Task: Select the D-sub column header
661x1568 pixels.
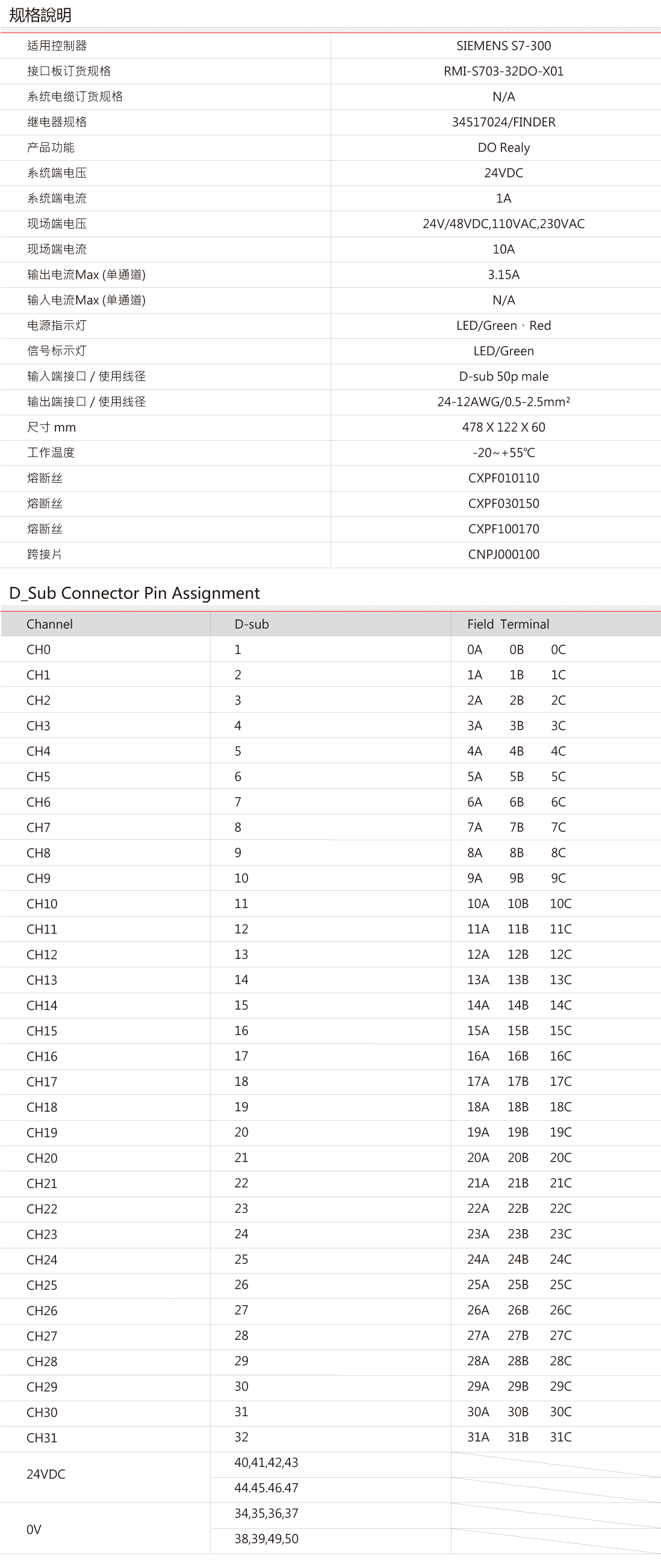Action: pyautogui.click(x=252, y=624)
